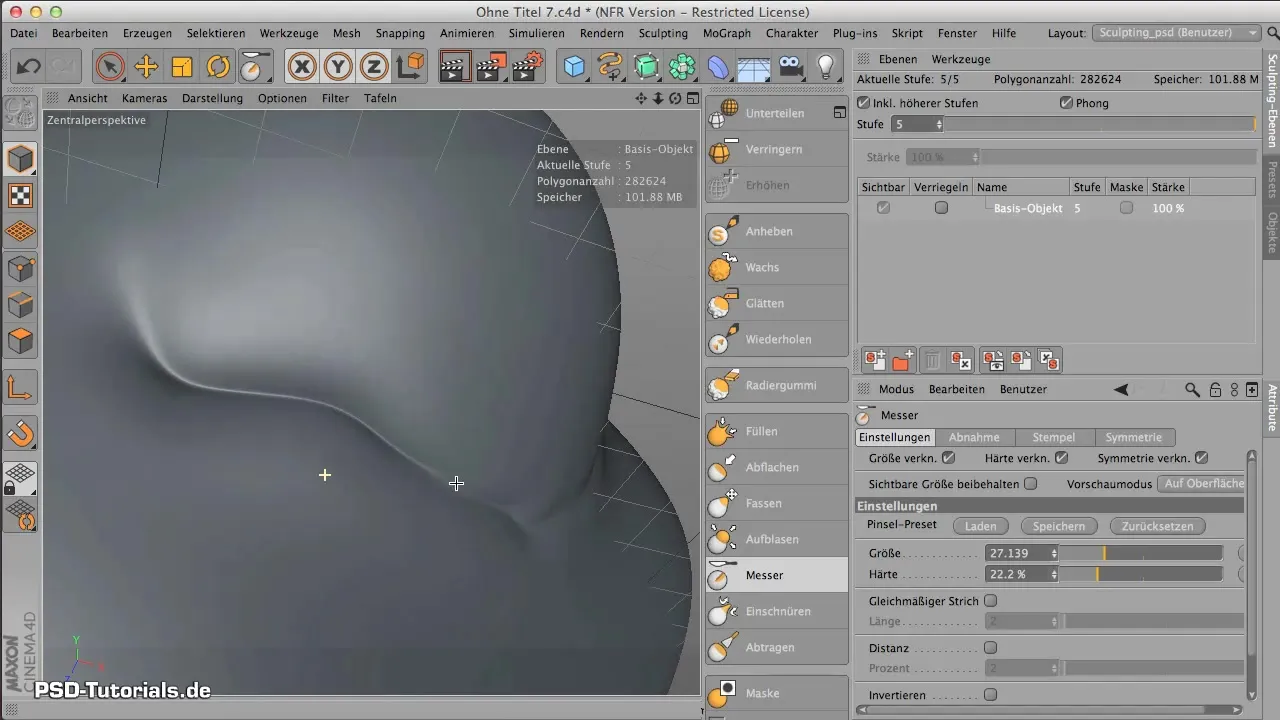The width and height of the screenshot is (1280, 720).
Task: Select the Abflachen flatten brush
Action: 776,467
